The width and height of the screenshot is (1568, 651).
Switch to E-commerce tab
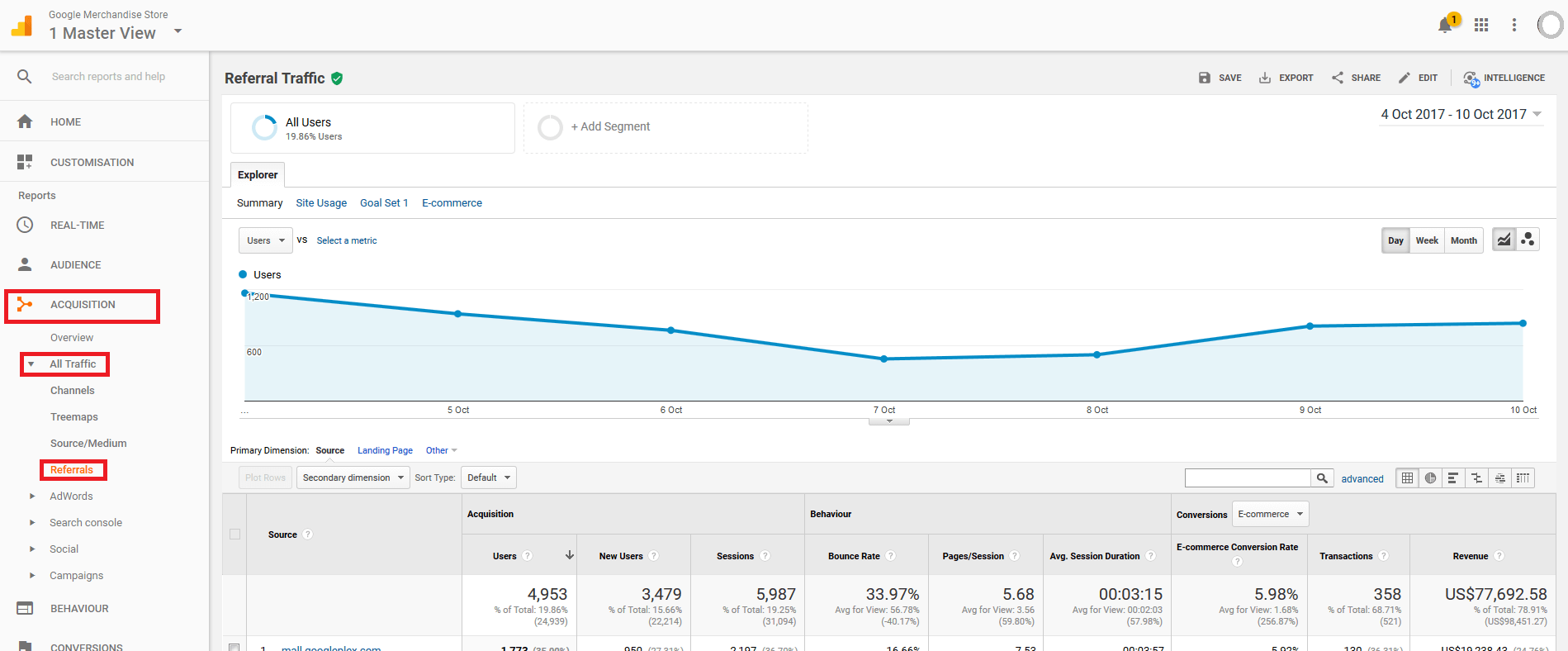pos(452,202)
